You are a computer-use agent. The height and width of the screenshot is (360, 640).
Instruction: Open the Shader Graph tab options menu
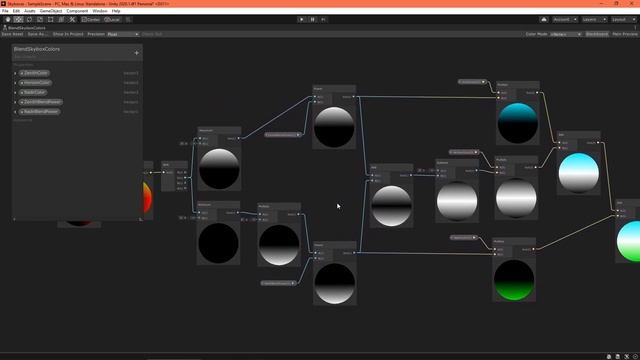[x=635, y=28]
